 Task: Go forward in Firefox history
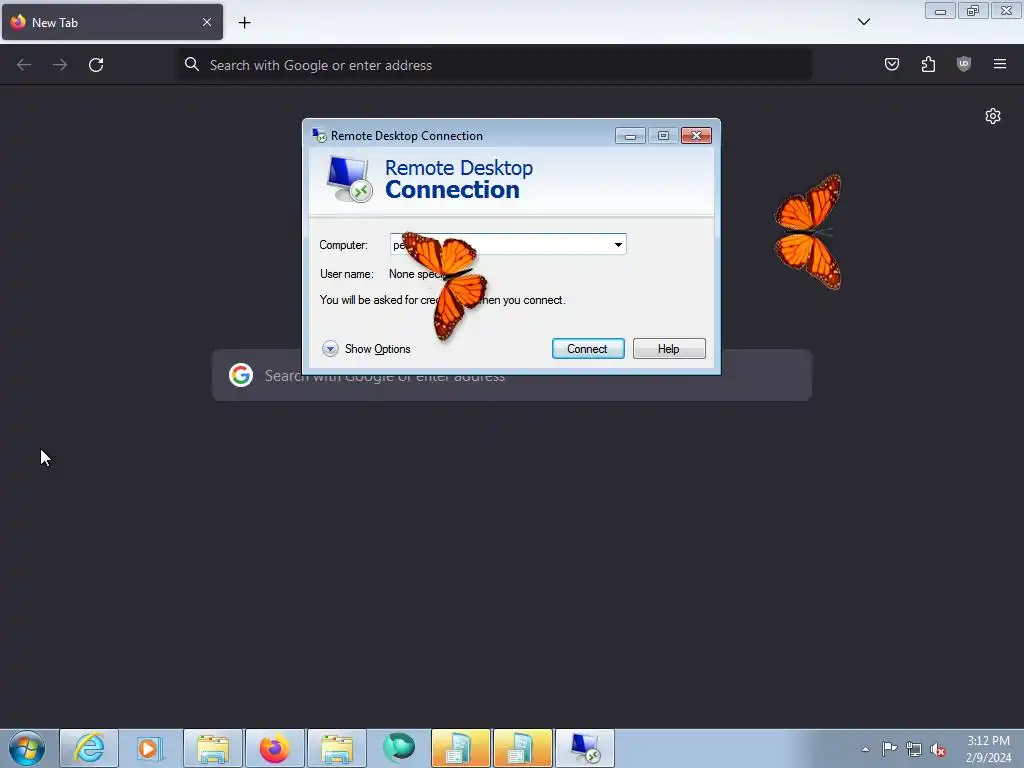60,65
